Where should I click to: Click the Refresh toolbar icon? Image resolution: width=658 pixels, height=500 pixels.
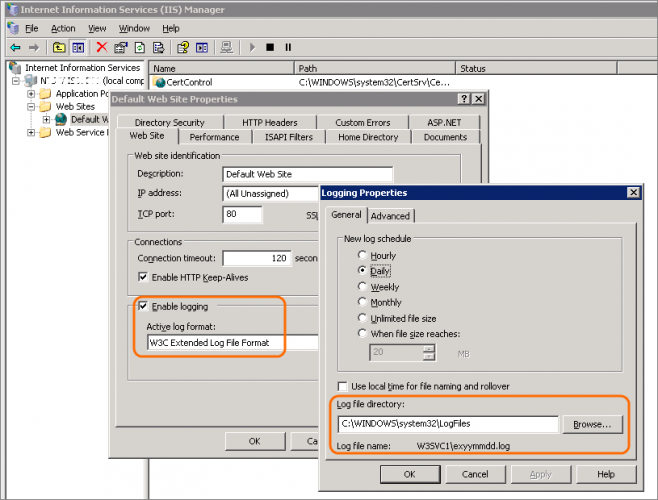(x=142, y=47)
